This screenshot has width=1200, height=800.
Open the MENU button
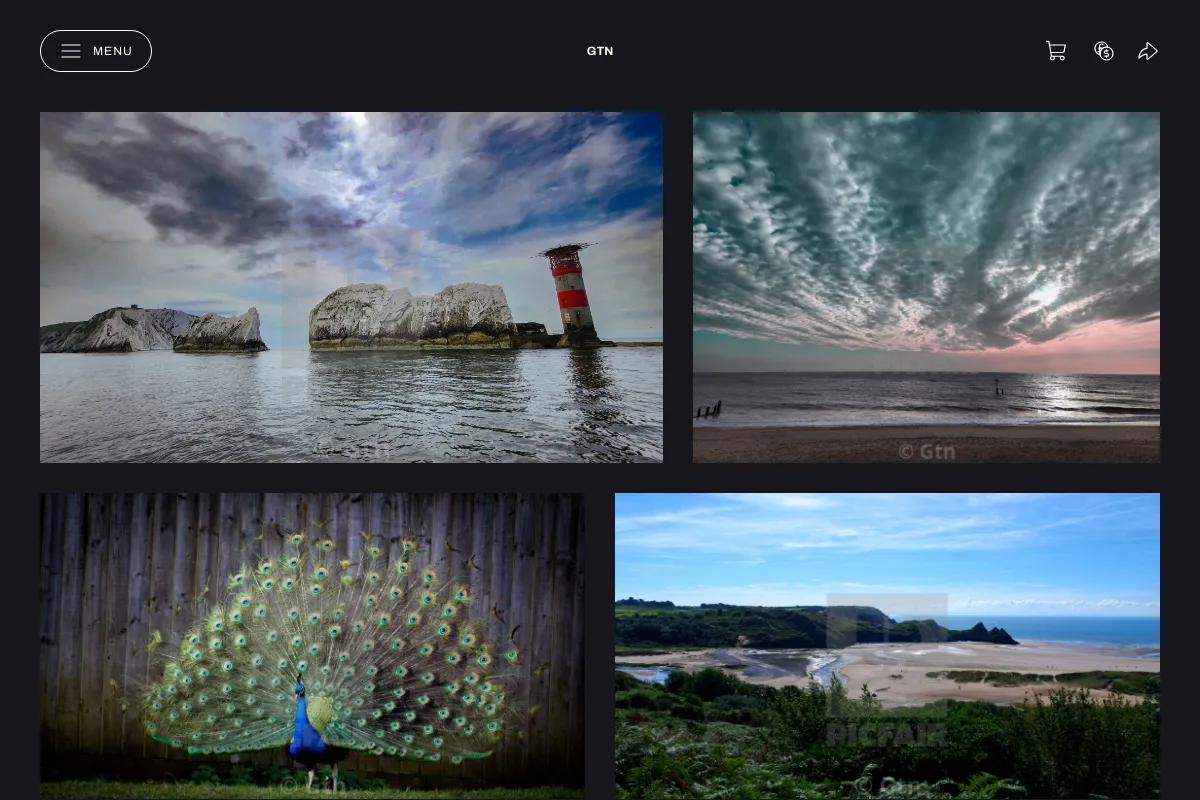tap(96, 51)
